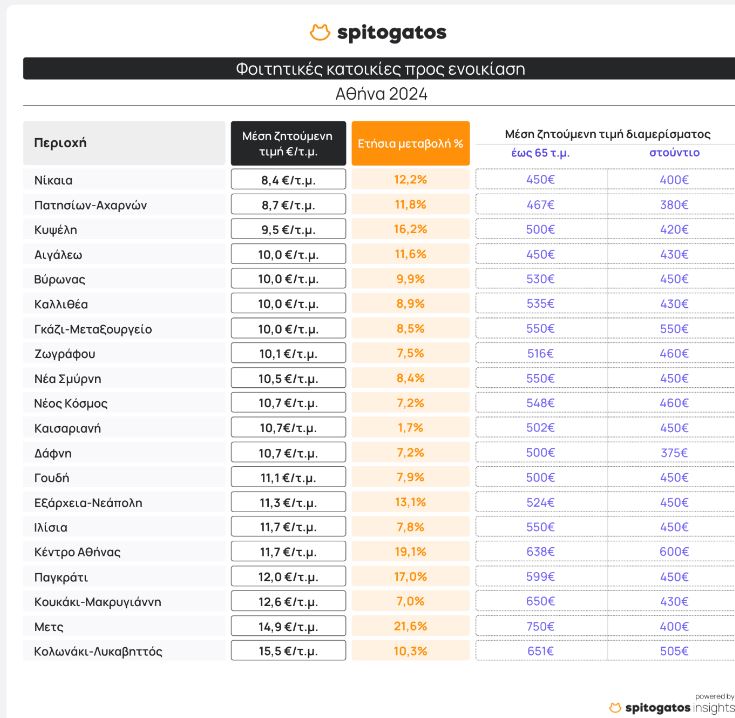735x718 pixels.
Task: Click Ζωγράφου's 516€ apartment price
Action: click(540, 353)
